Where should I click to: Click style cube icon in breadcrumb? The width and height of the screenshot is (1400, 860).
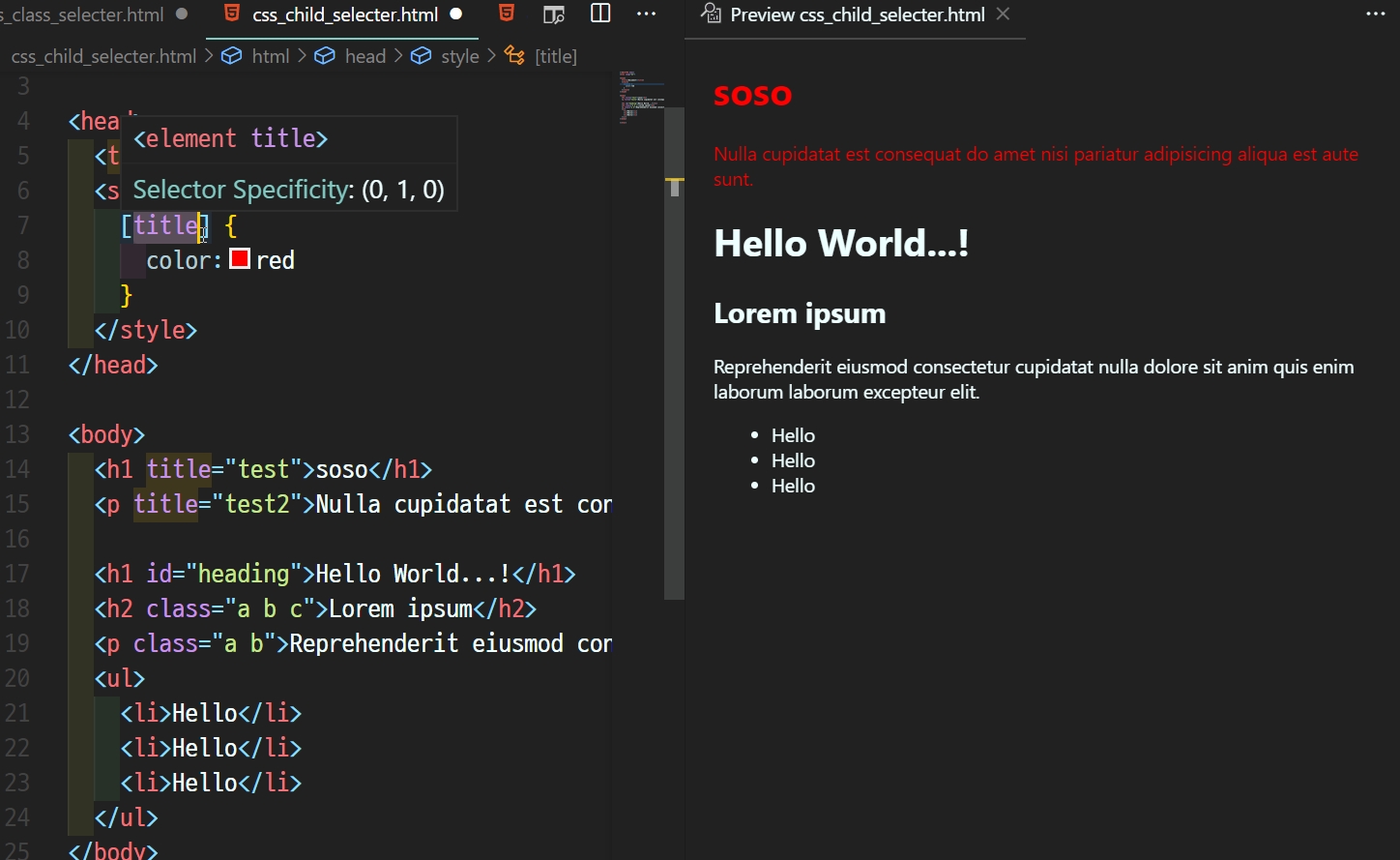tap(421, 56)
